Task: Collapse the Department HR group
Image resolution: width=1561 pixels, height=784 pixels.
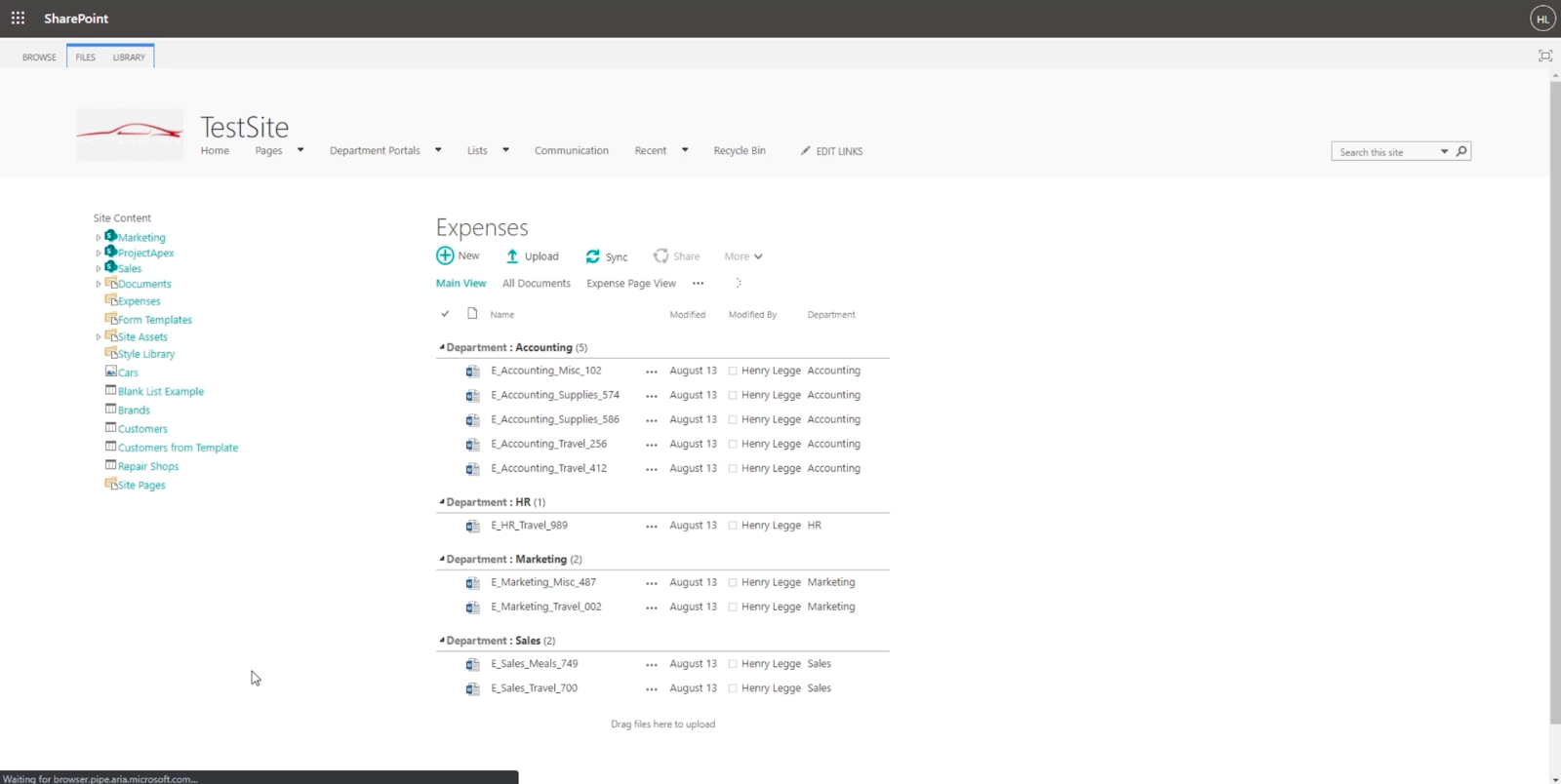Action: [442, 502]
